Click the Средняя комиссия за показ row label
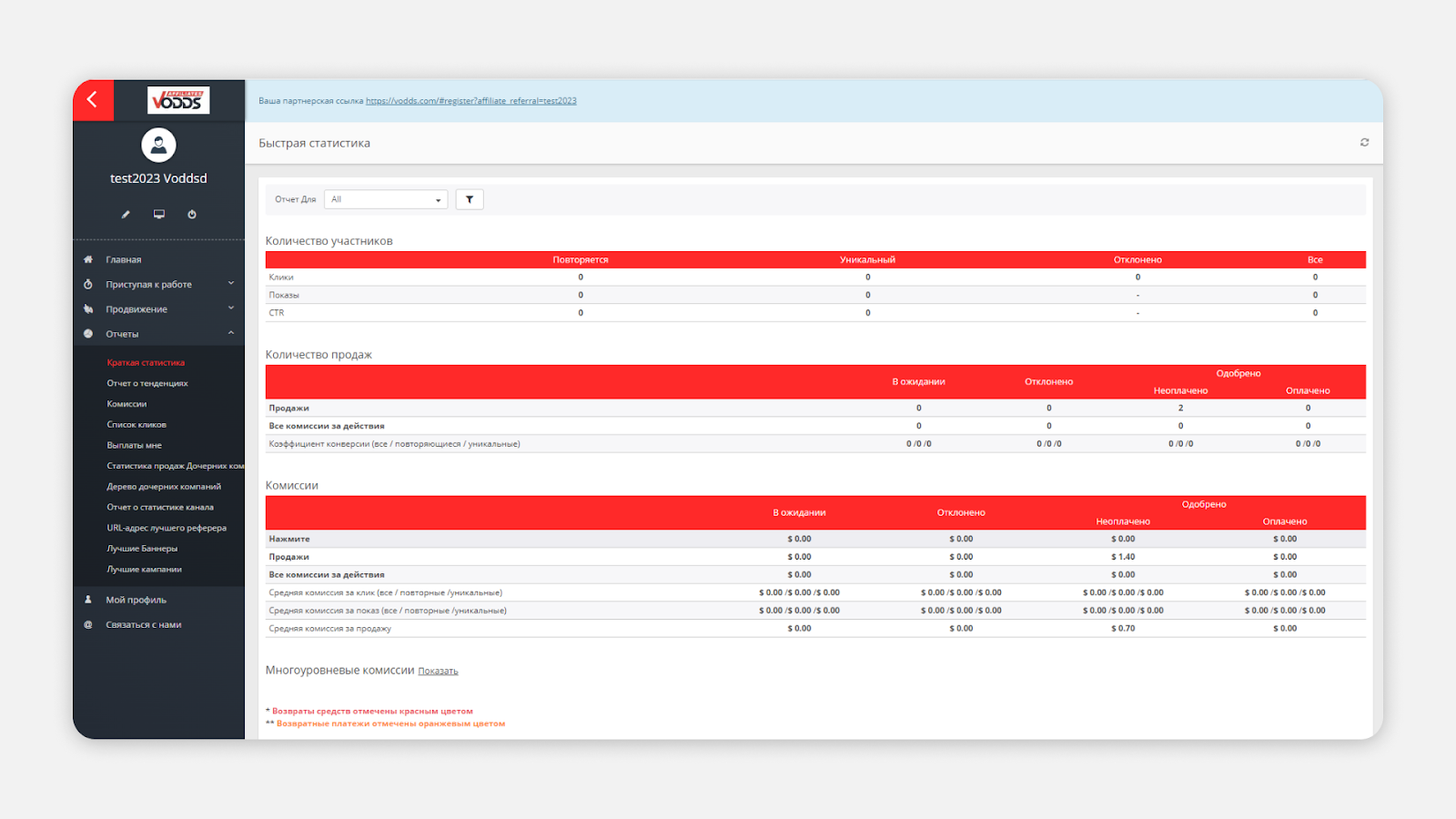This screenshot has height=819, width=1456. coord(388,611)
